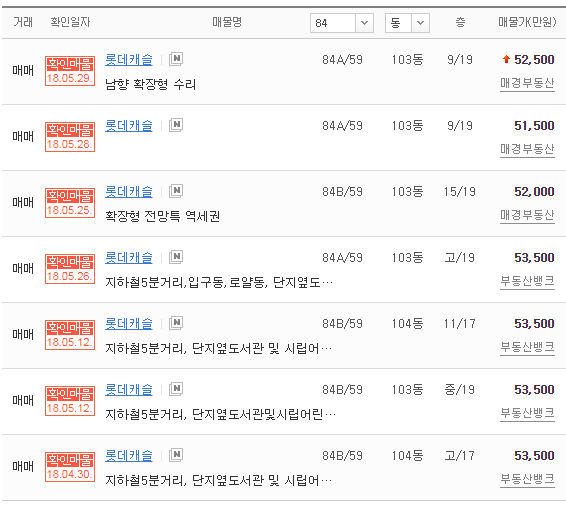
Task: Open 롯데캐슬 link in the 18.05.29. row
Action: click(129, 60)
